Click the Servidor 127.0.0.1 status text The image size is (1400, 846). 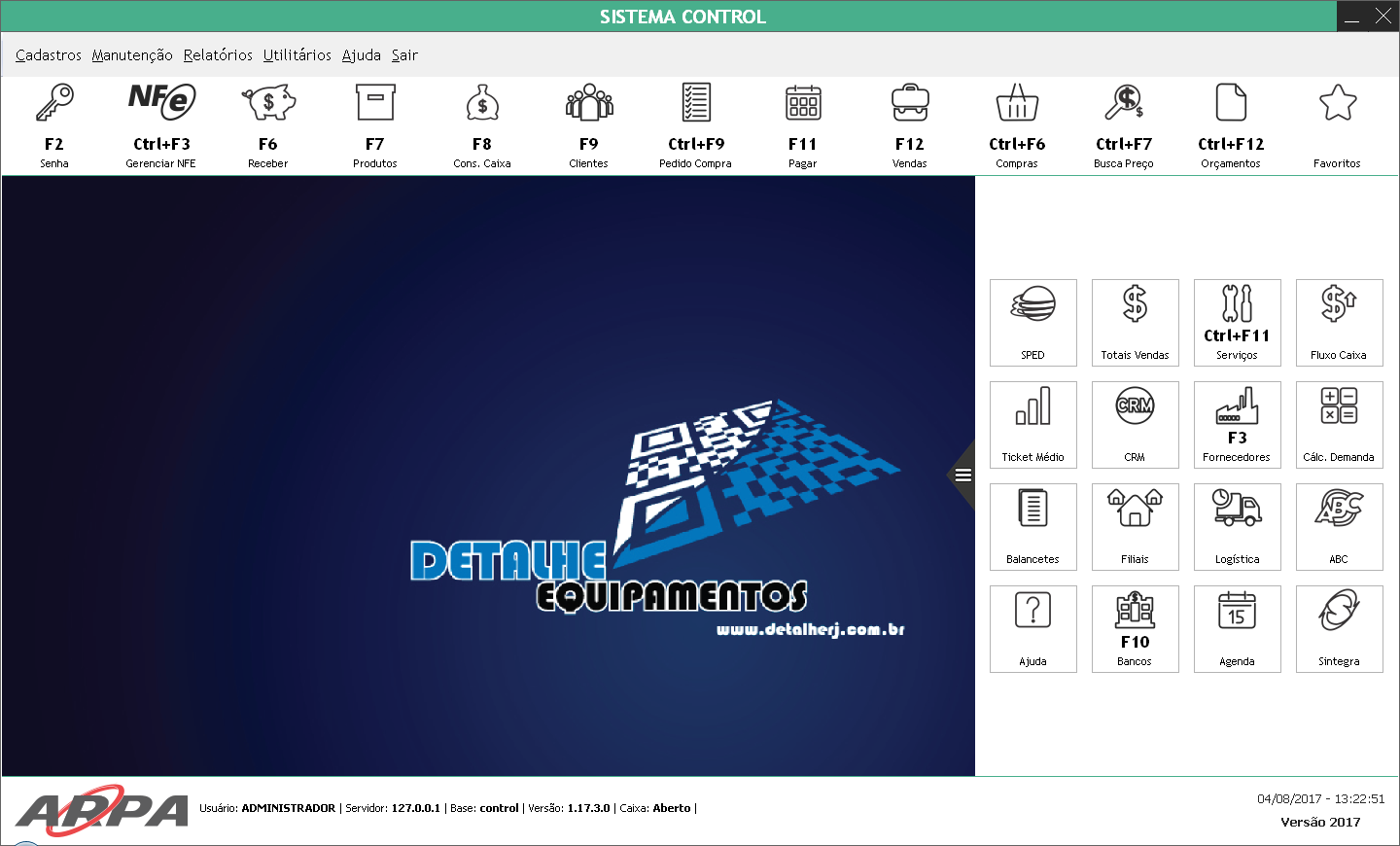[x=393, y=808]
